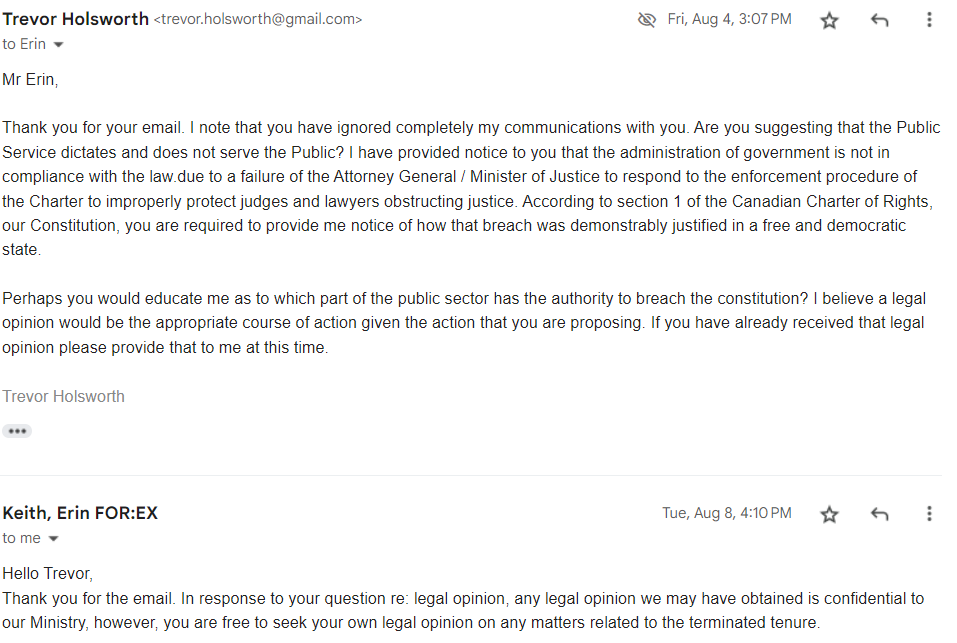
Task: Click the 'to Erin' recipient line text
Action: (24, 45)
